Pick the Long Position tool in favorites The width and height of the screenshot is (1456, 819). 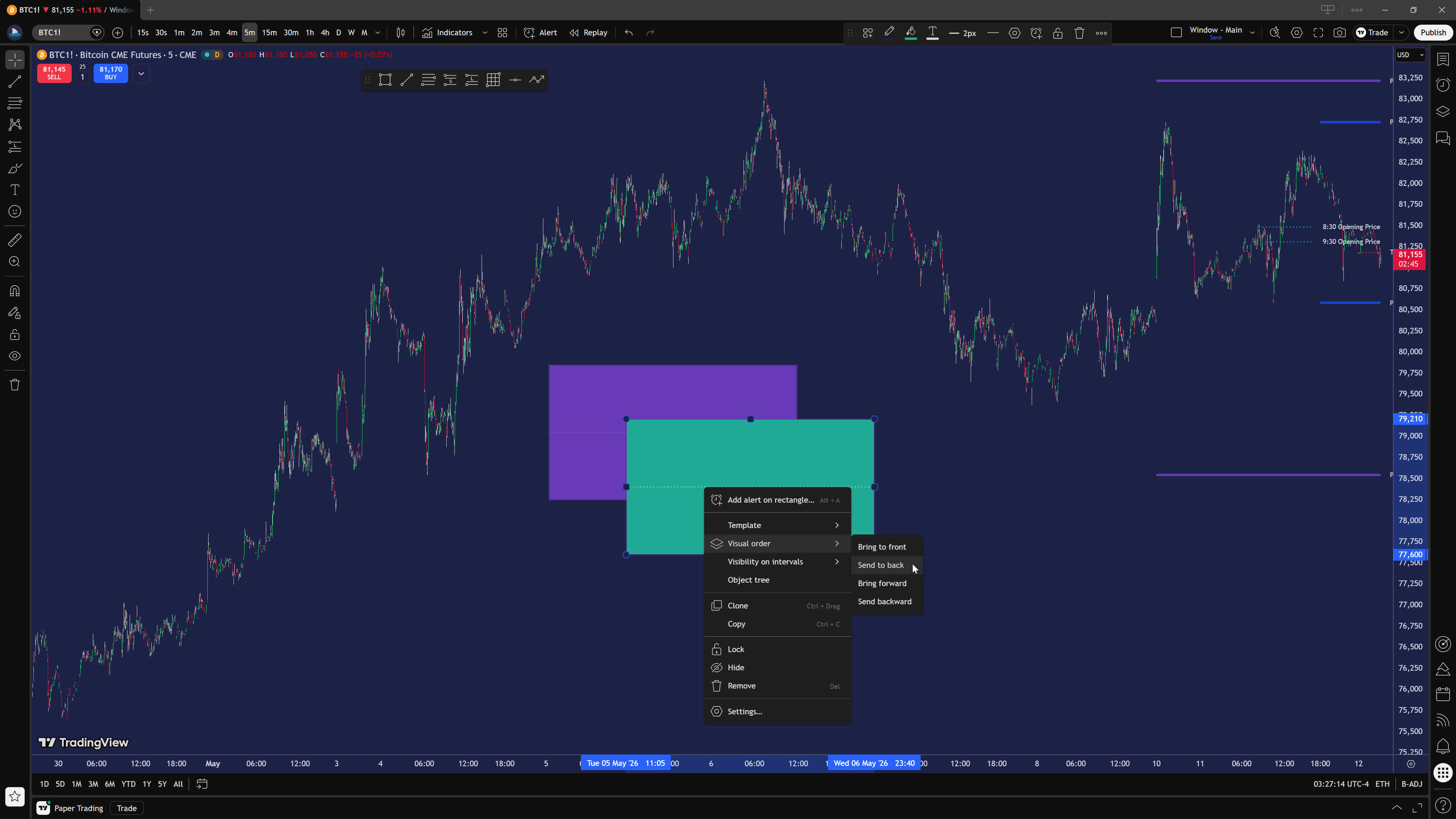[x=471, y=80]
